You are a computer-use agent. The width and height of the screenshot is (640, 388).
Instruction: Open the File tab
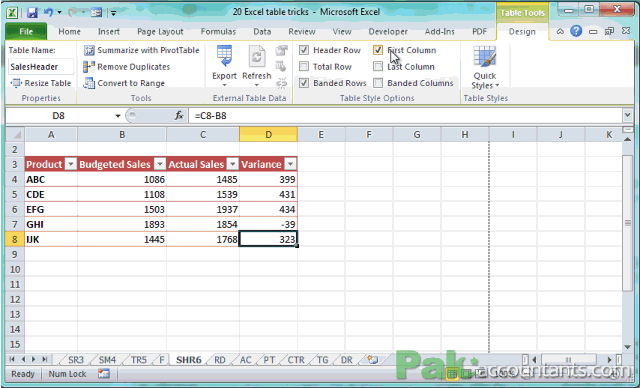point(26,31)
